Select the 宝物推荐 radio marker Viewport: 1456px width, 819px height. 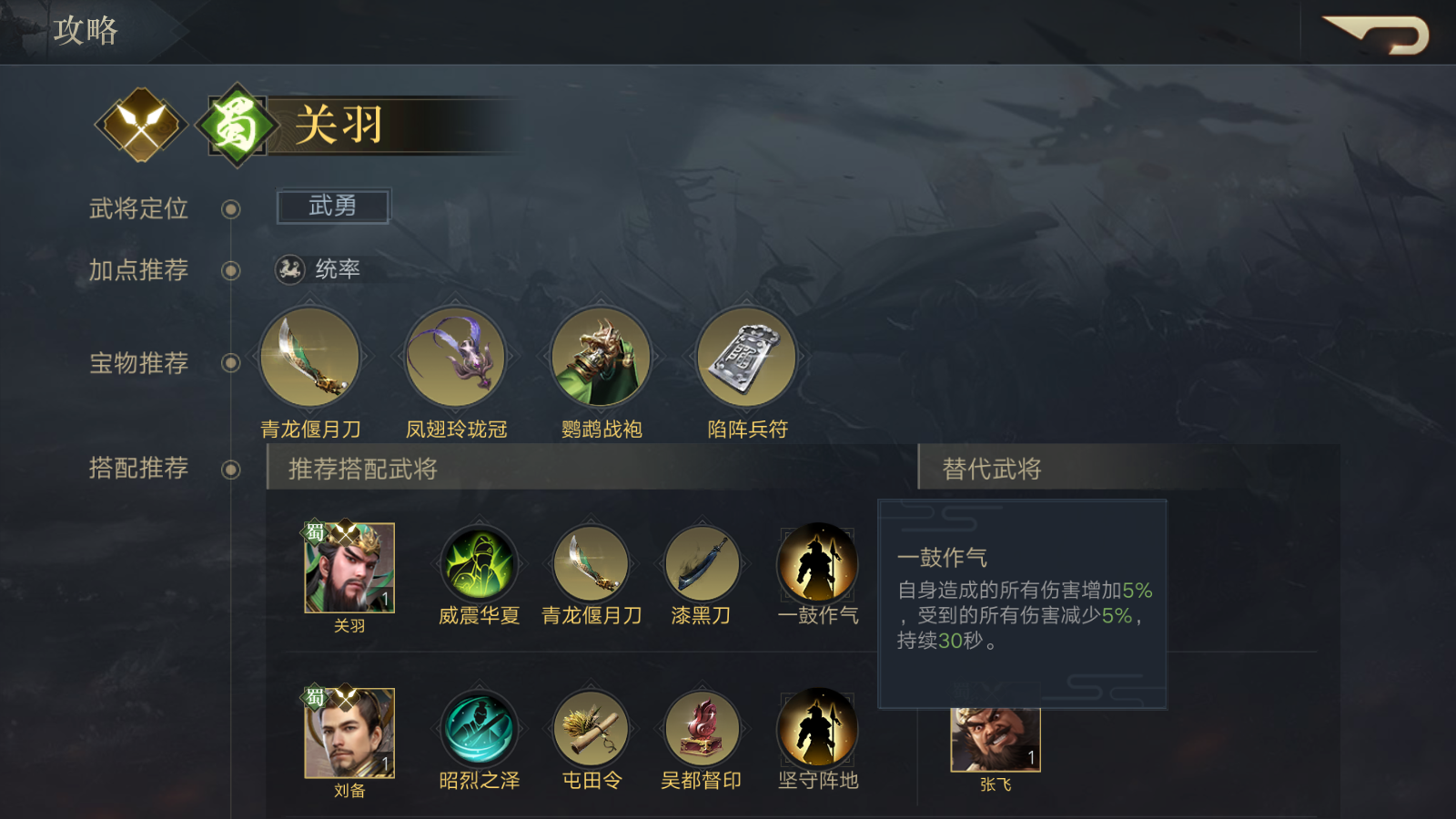[x=231, y=363]
